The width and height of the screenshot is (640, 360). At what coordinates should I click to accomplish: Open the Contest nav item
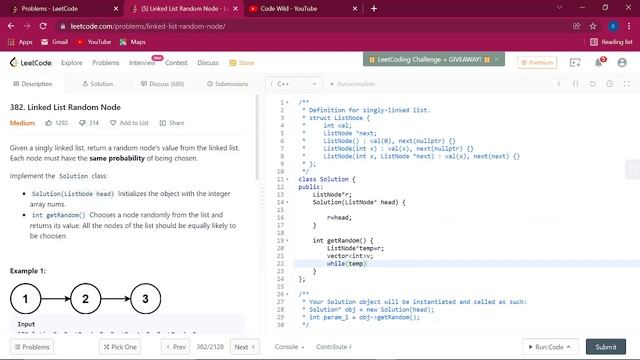pyautogui.click(x=176, y=62)
